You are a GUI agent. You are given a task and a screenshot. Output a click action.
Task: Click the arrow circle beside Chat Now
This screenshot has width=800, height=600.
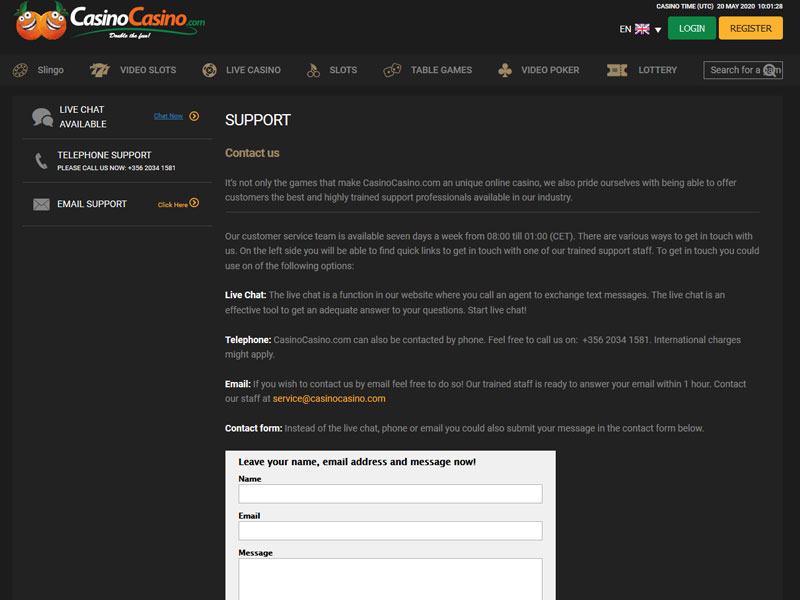click(194, 116)
